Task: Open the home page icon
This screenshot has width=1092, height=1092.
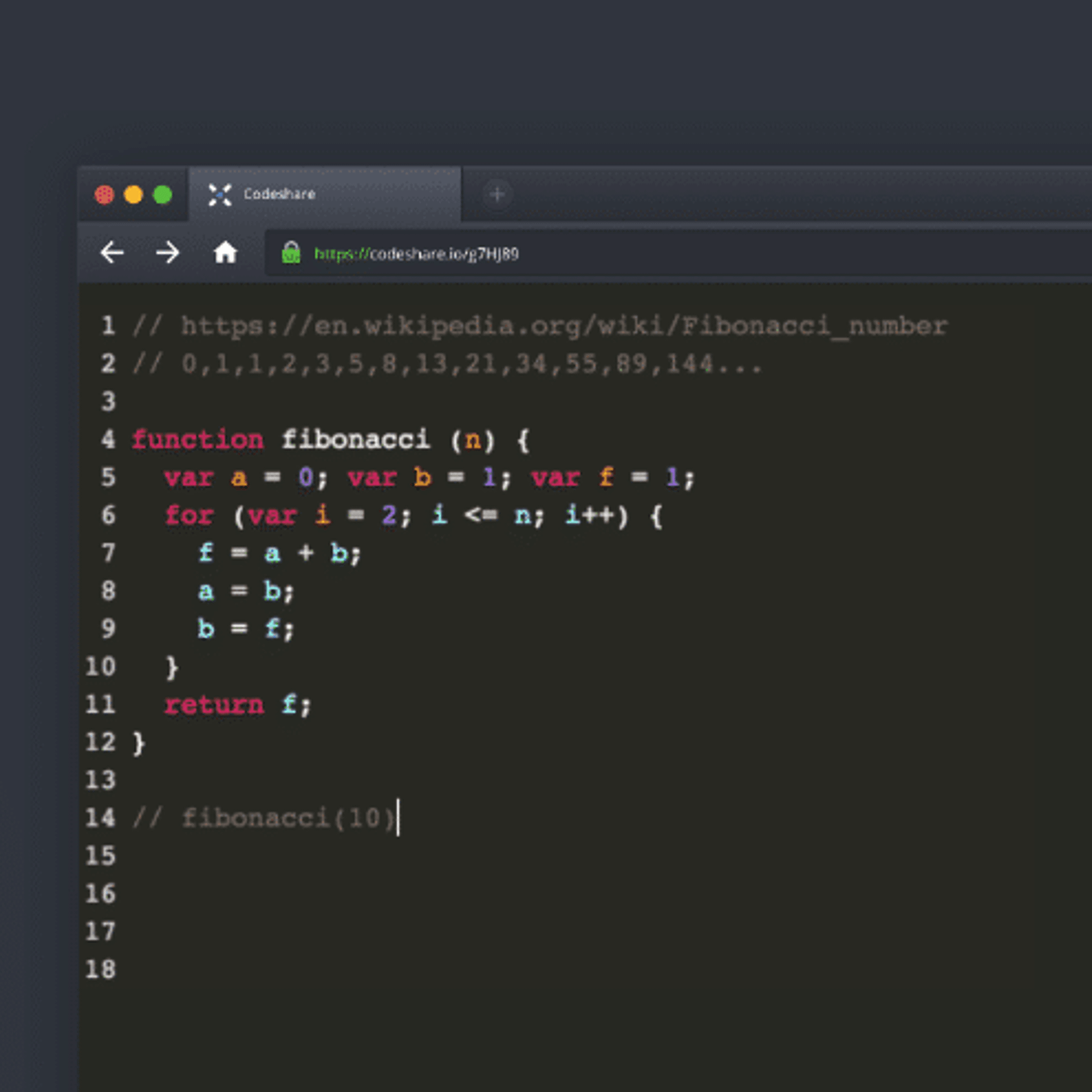Action: click(225, 253)
